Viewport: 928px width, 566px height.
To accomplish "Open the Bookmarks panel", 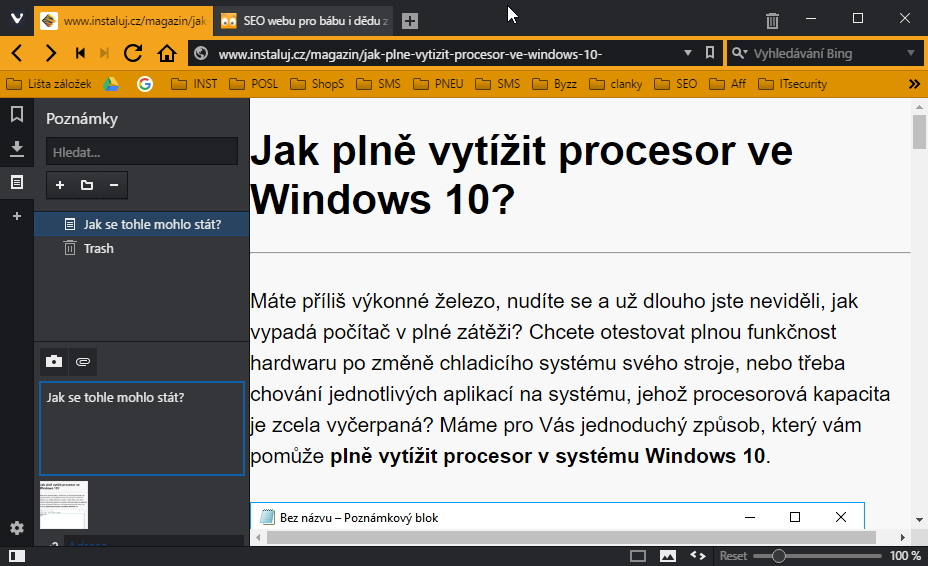I will click(17, 114).
